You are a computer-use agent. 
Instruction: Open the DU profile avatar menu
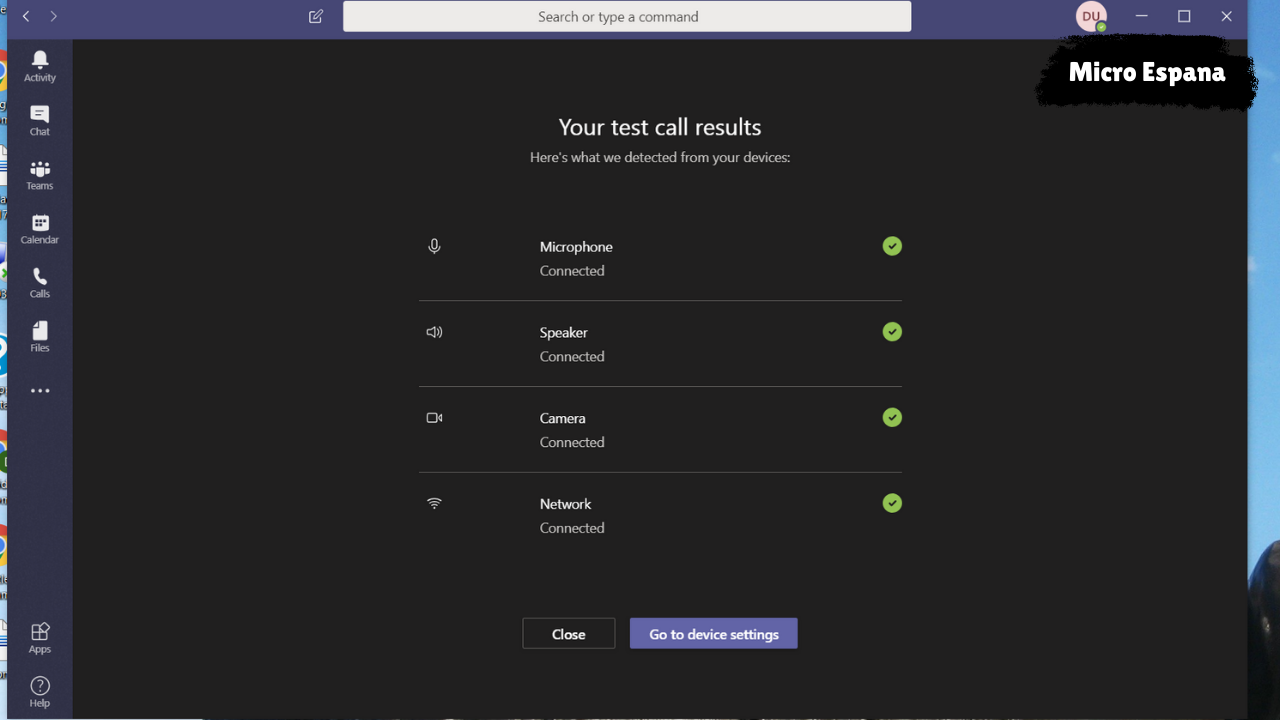point(1091,17)
